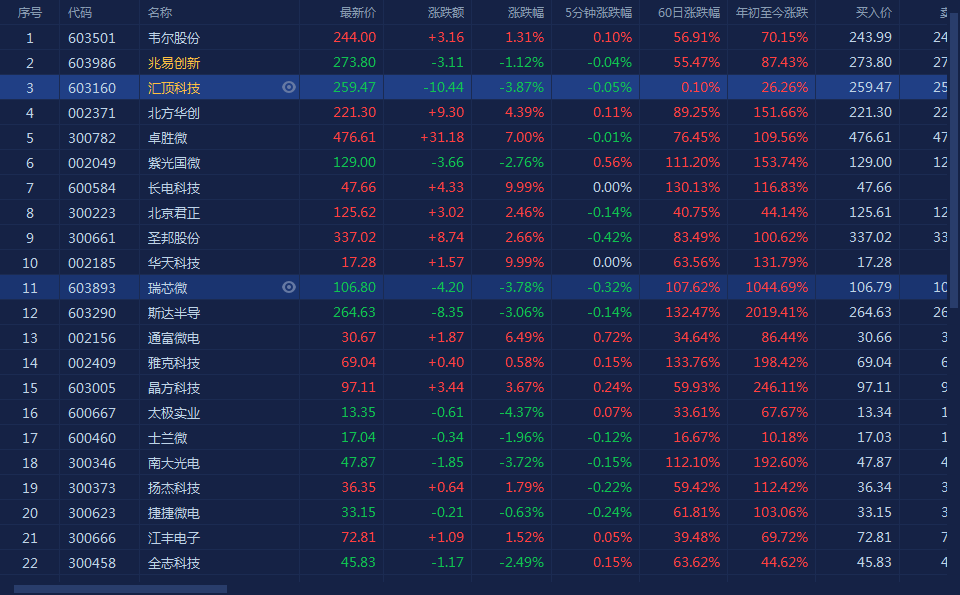Select stock name 紫光国微
Viewport: 960px width, 595px height.
tap(174, 163)
